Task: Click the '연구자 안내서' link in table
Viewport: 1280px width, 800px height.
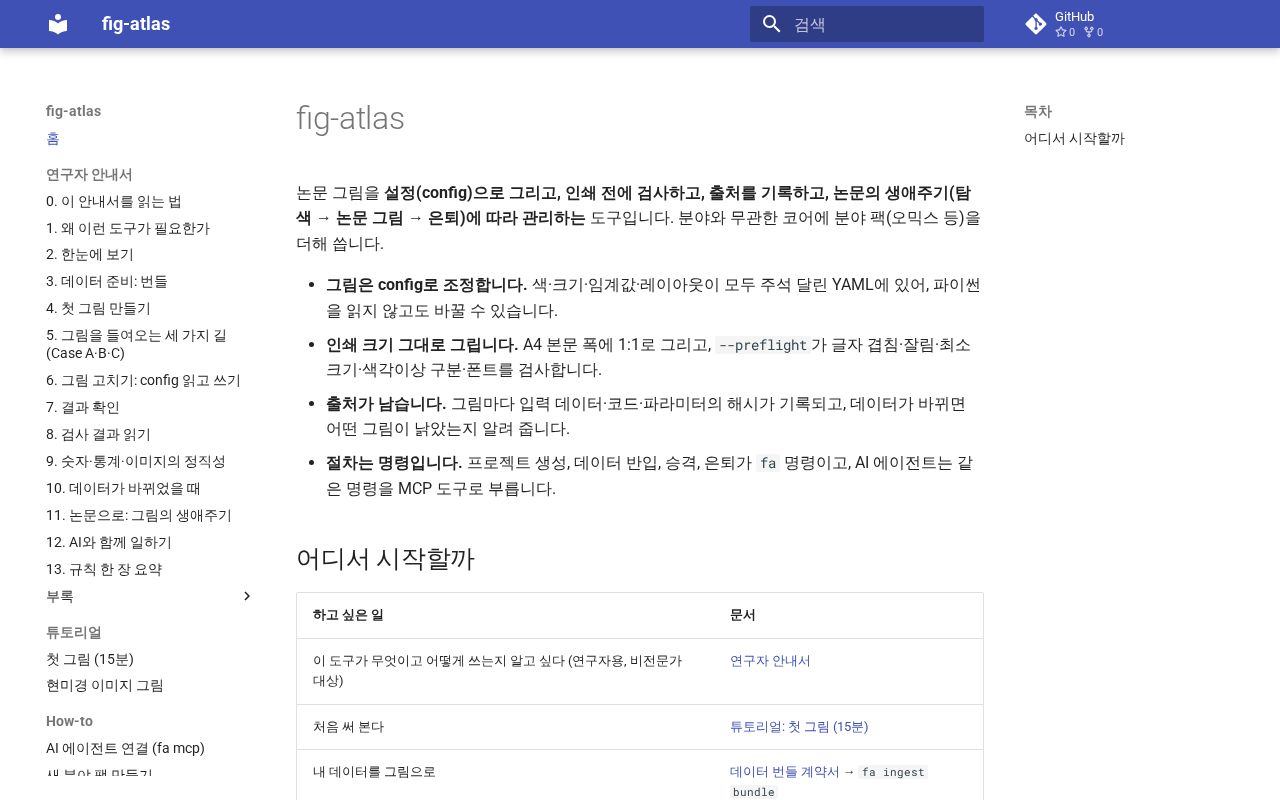Action: (770, 661)
